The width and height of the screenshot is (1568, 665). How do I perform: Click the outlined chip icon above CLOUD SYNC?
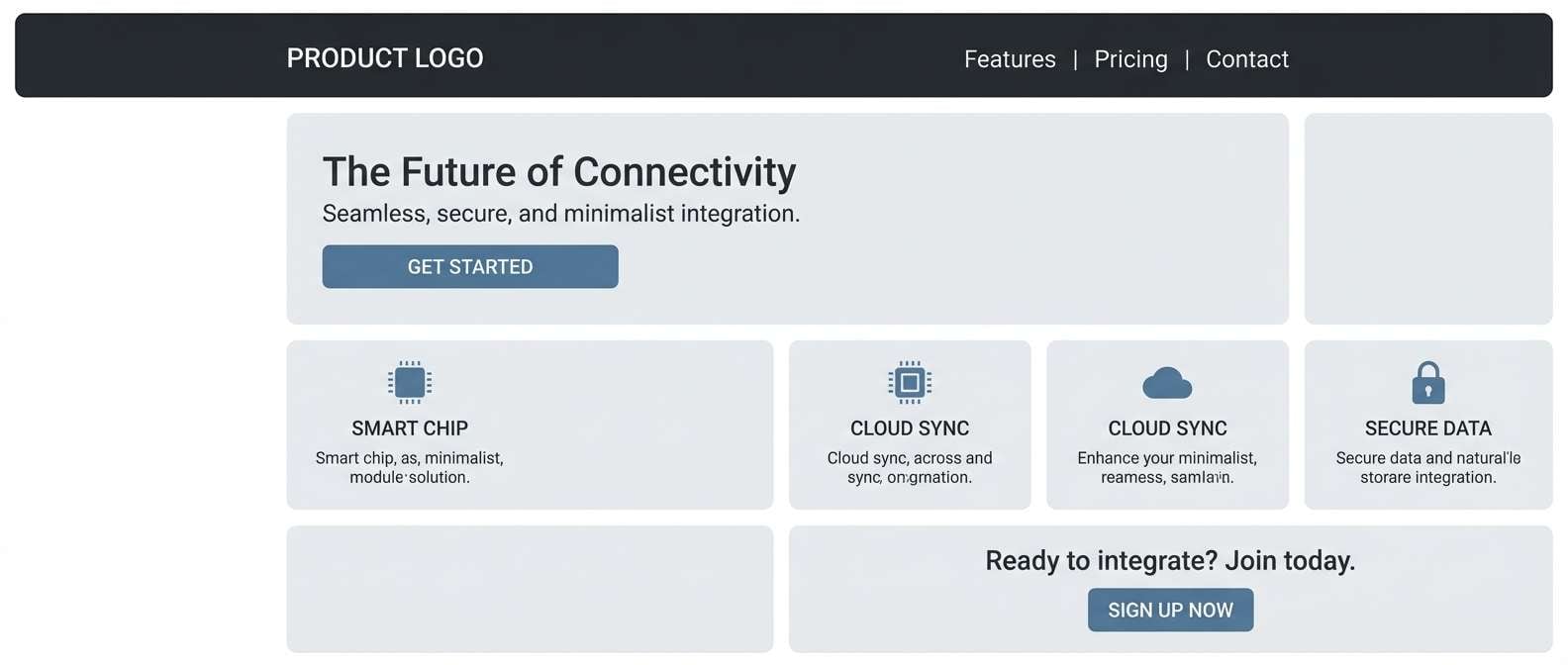click(910, 382)
